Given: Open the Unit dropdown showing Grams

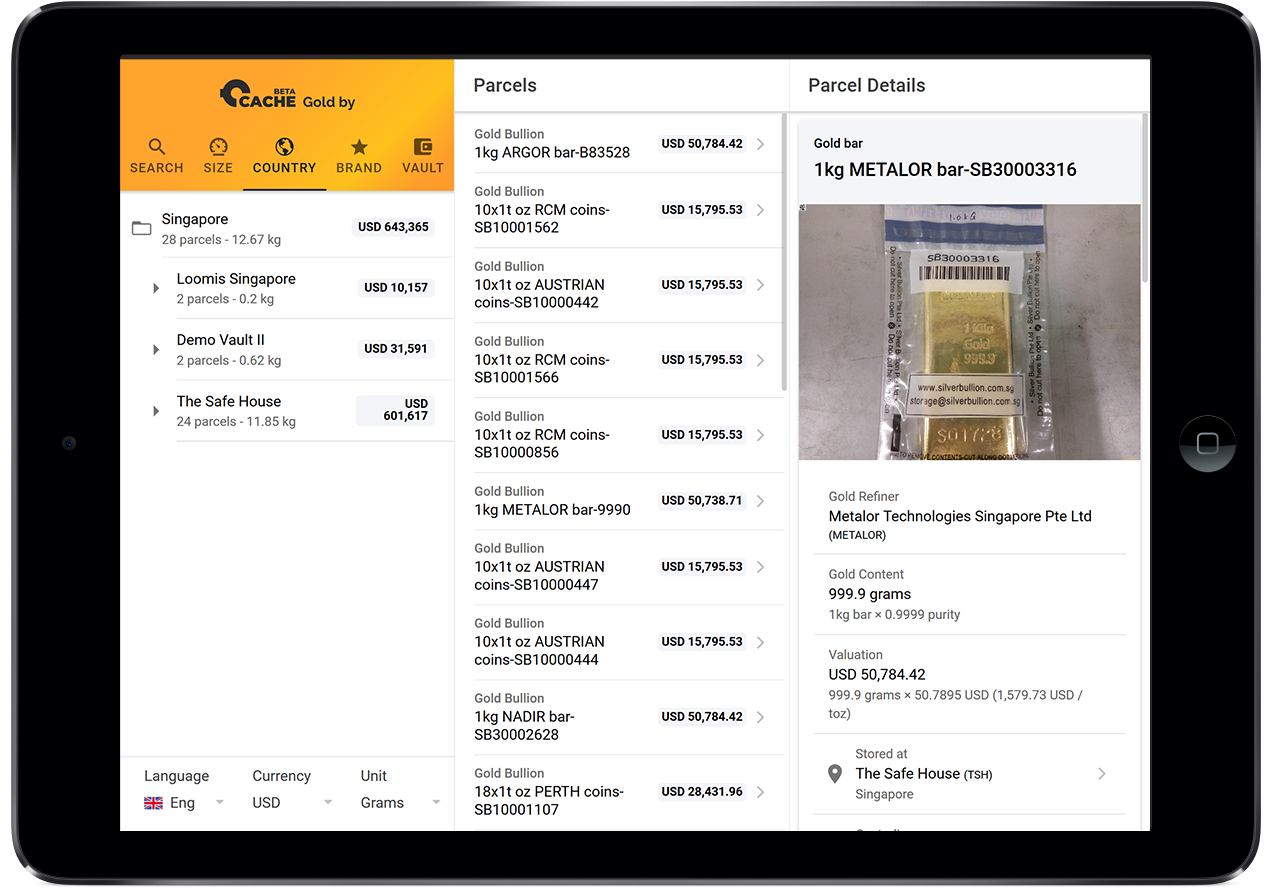Looking at the screenshot, I should point(400,803).
